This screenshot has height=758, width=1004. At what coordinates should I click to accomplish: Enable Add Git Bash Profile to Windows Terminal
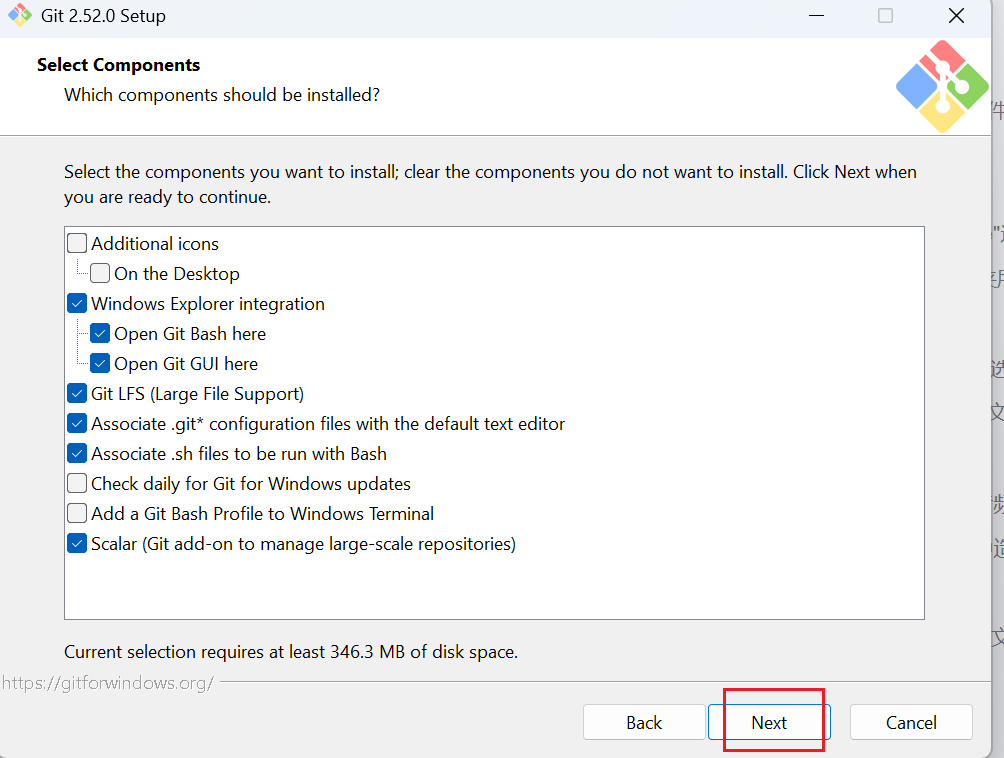(x=77, y=513)
